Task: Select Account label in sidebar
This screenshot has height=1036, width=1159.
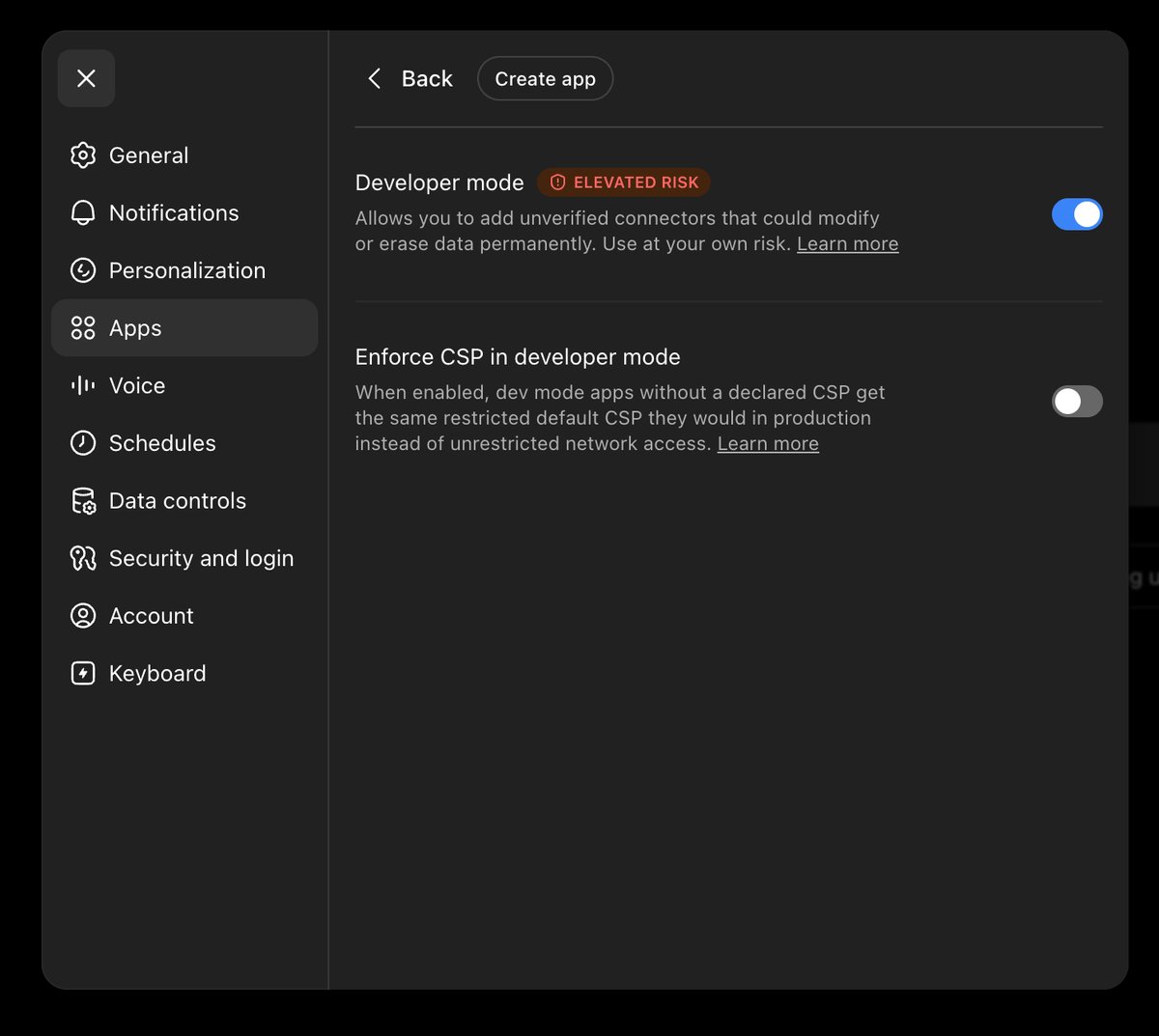Action: [152, 616]
